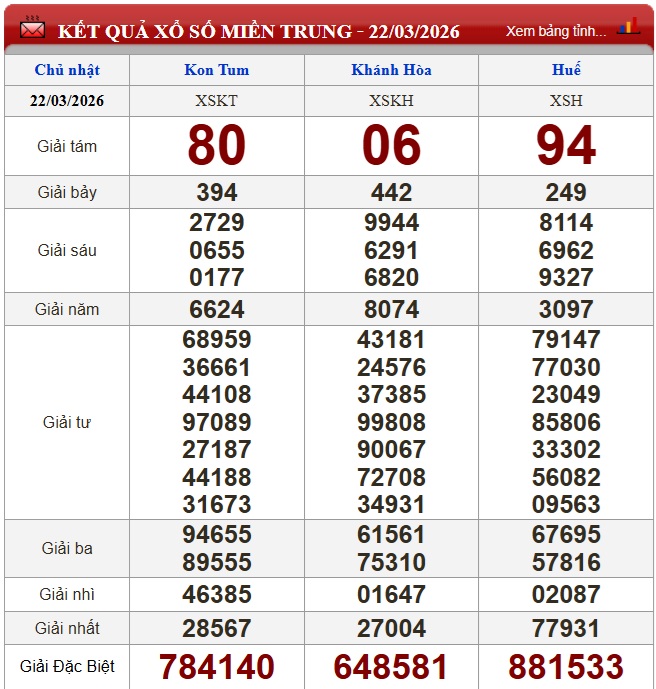656x689 pixels.
Task: Select the XSKH code under Khánh Hòa
Action: [391, 101]
